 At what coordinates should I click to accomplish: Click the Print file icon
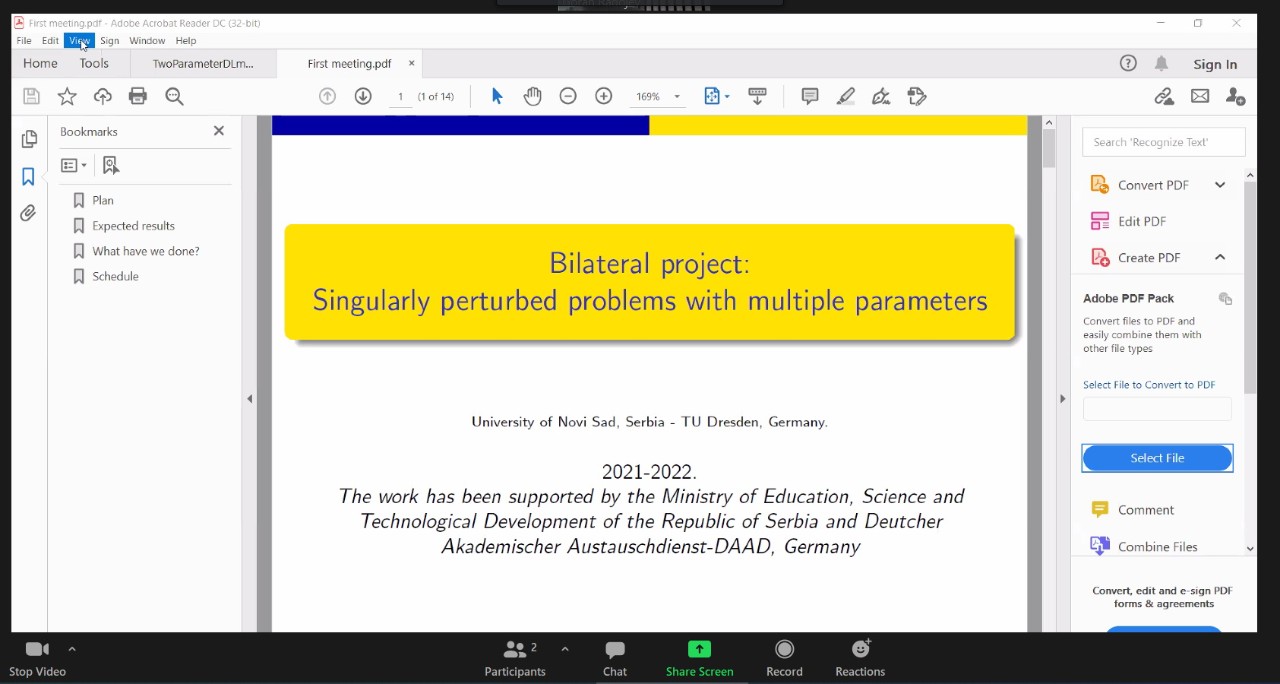point(138,96)
